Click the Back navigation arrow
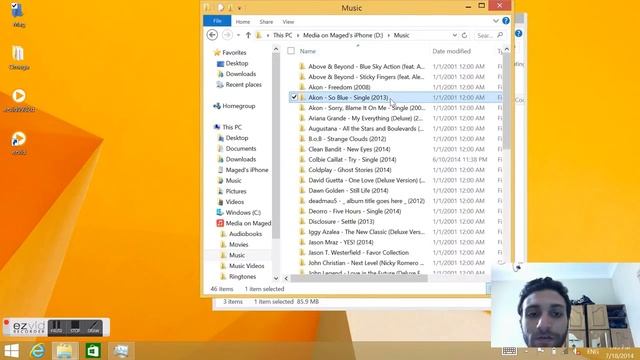 [212, 35]
